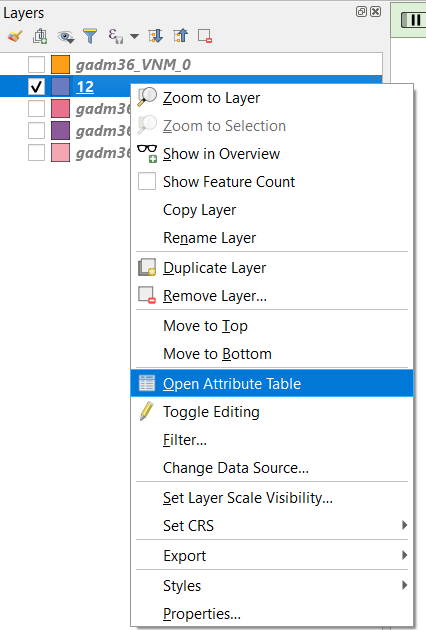Viewport: 426px width, 630px height.
Task: Open dropdown arrow next to expression filter
Action: click(x=134, y=37)
